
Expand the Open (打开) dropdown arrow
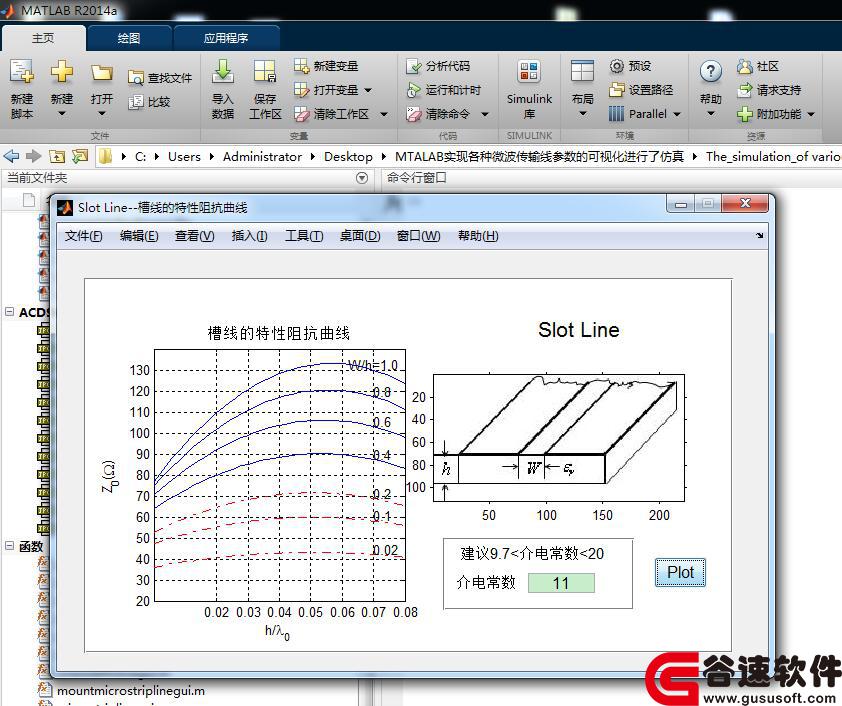(101, 114)
